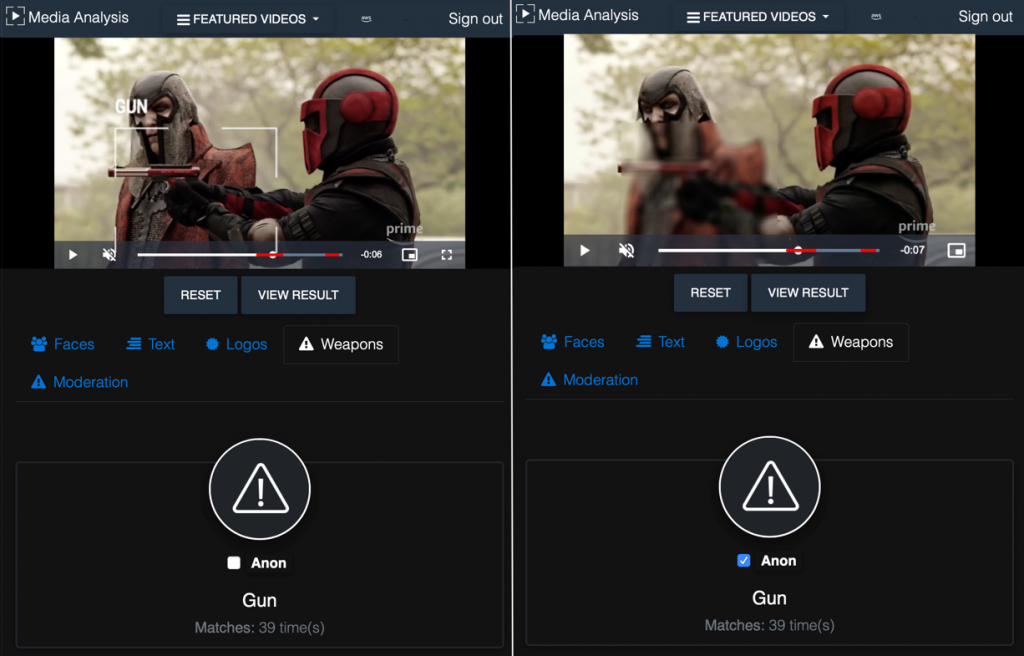Open Moderation tab in left panel
This screenshot has width=1024, height=656.
(x=80, y=382)
